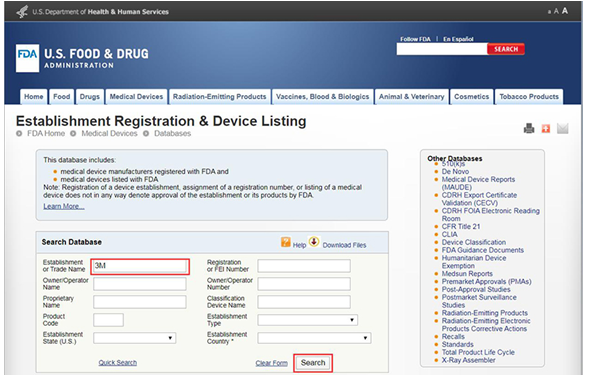Open the Food tab
The height and width of the screenshot is (386, 591).
tap(61, 97)
